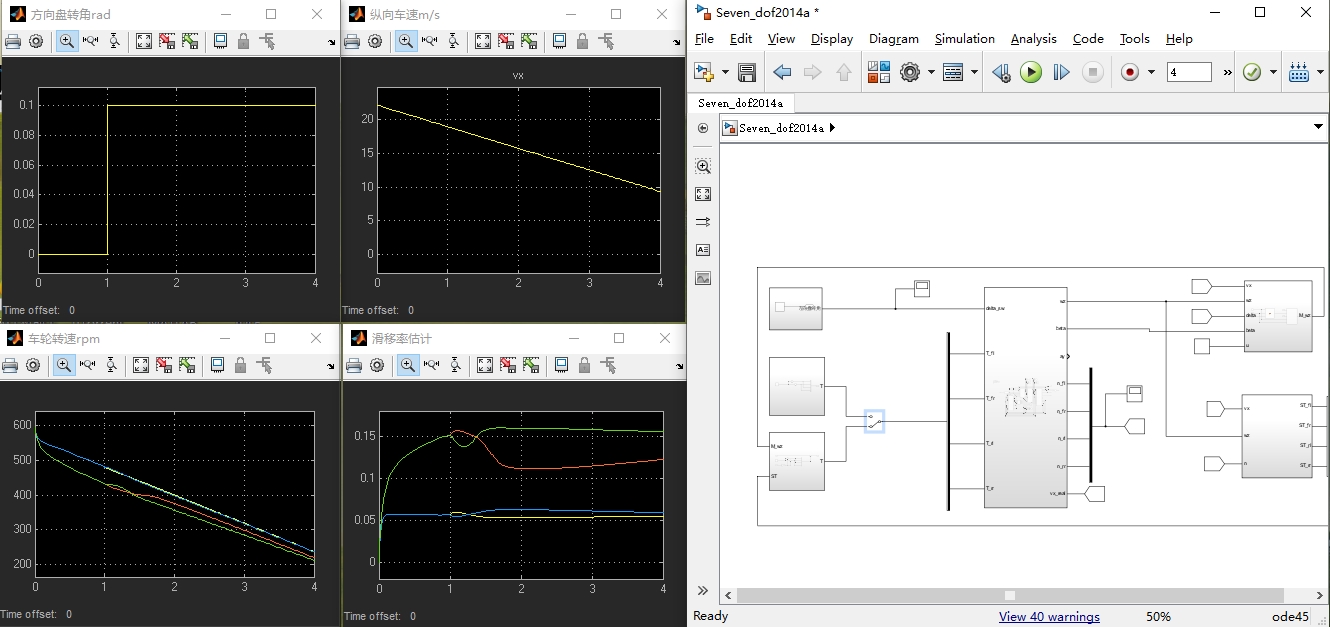Open the Library Browser in Simulink toolbar
Screen dimensions: 1330x627
879,72
